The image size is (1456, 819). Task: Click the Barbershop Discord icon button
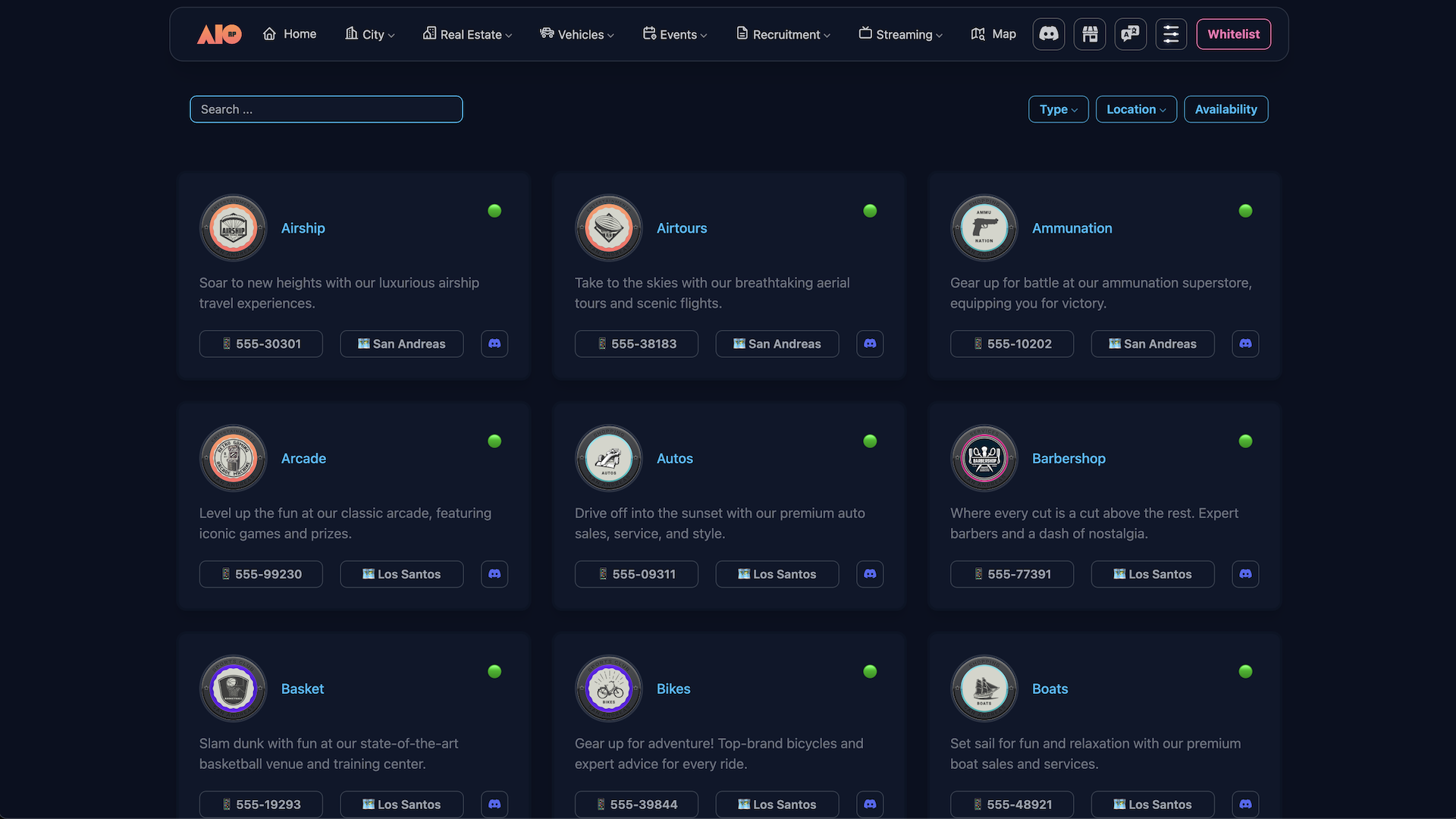click(1245, 574)
